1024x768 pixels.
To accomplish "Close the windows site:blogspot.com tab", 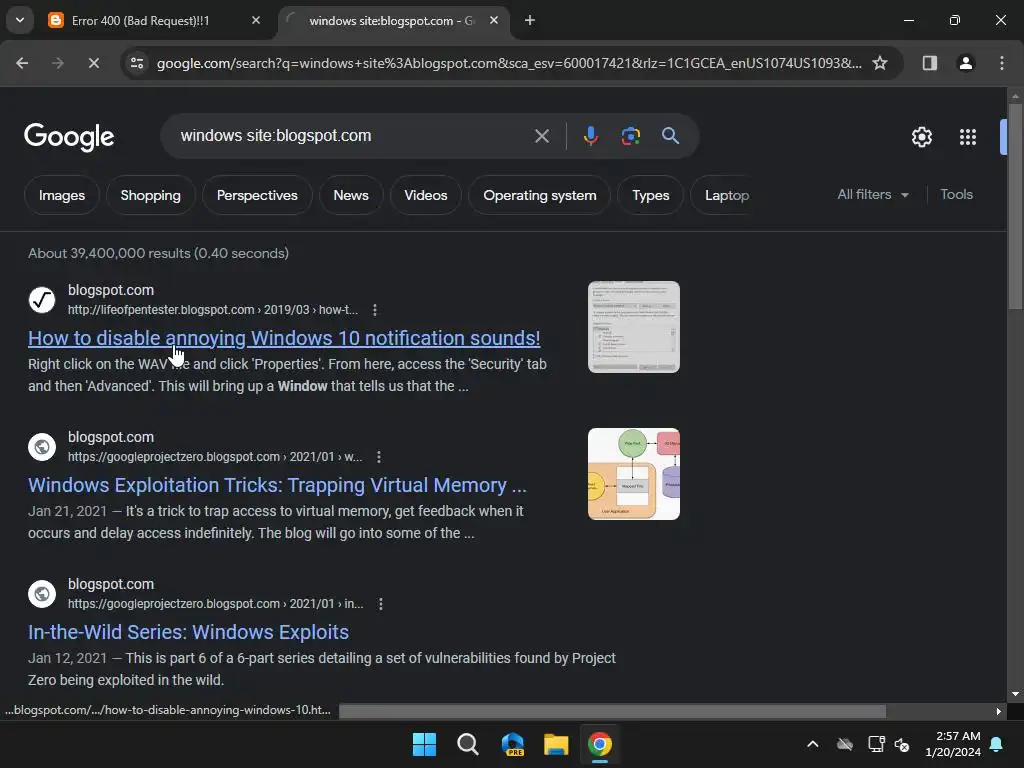I will 494,21.
